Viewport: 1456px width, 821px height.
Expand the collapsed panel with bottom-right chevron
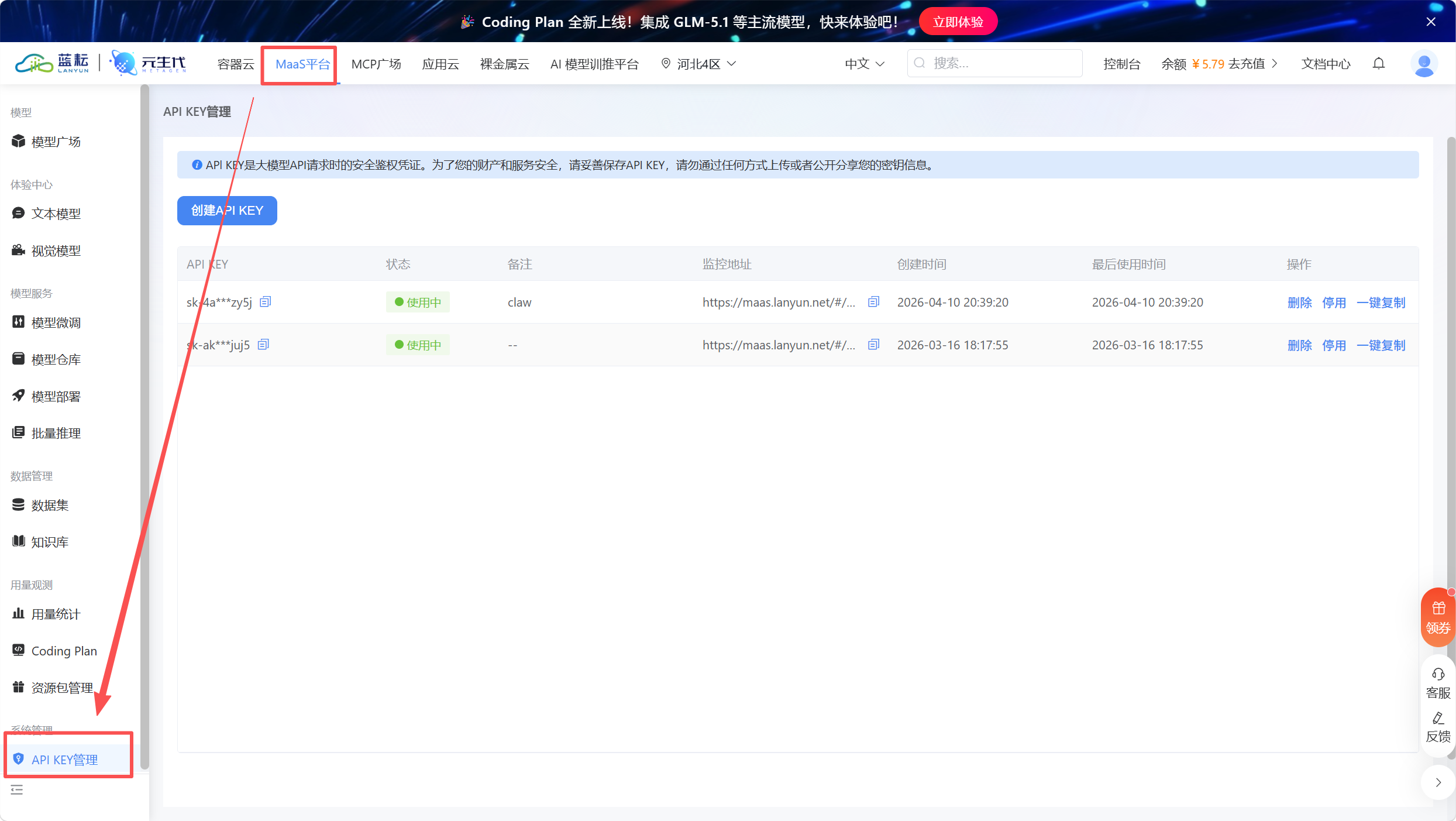(x=1439, y=782)
